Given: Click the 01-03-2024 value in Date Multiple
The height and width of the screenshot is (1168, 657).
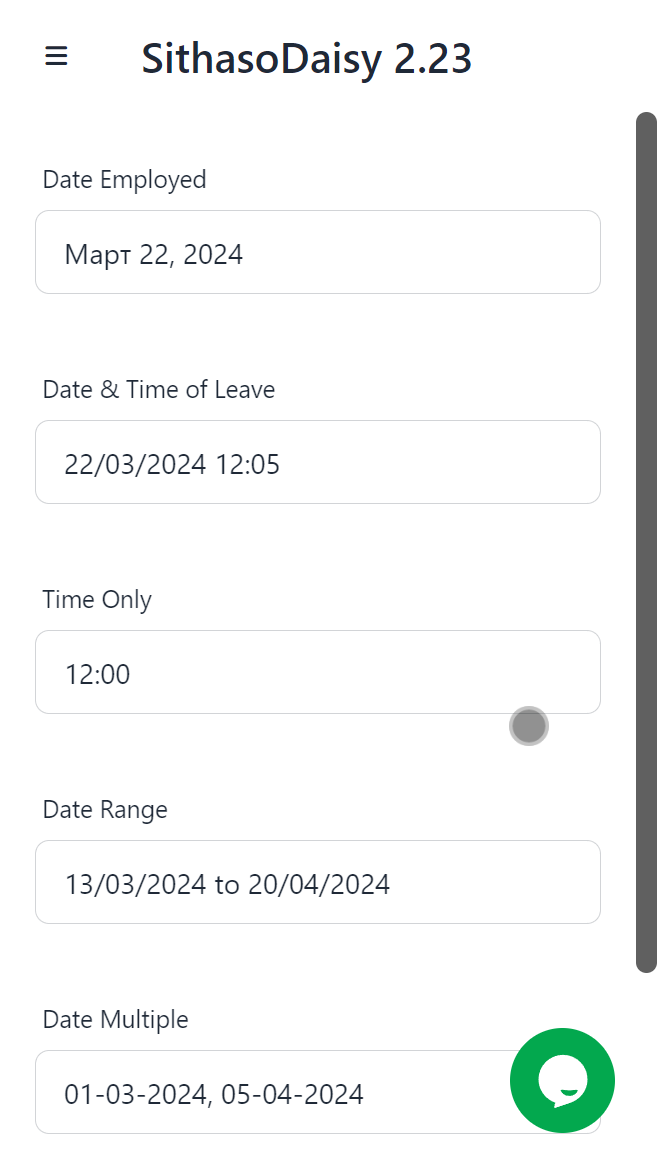Looking at the screenshot, I should 134,1094.
